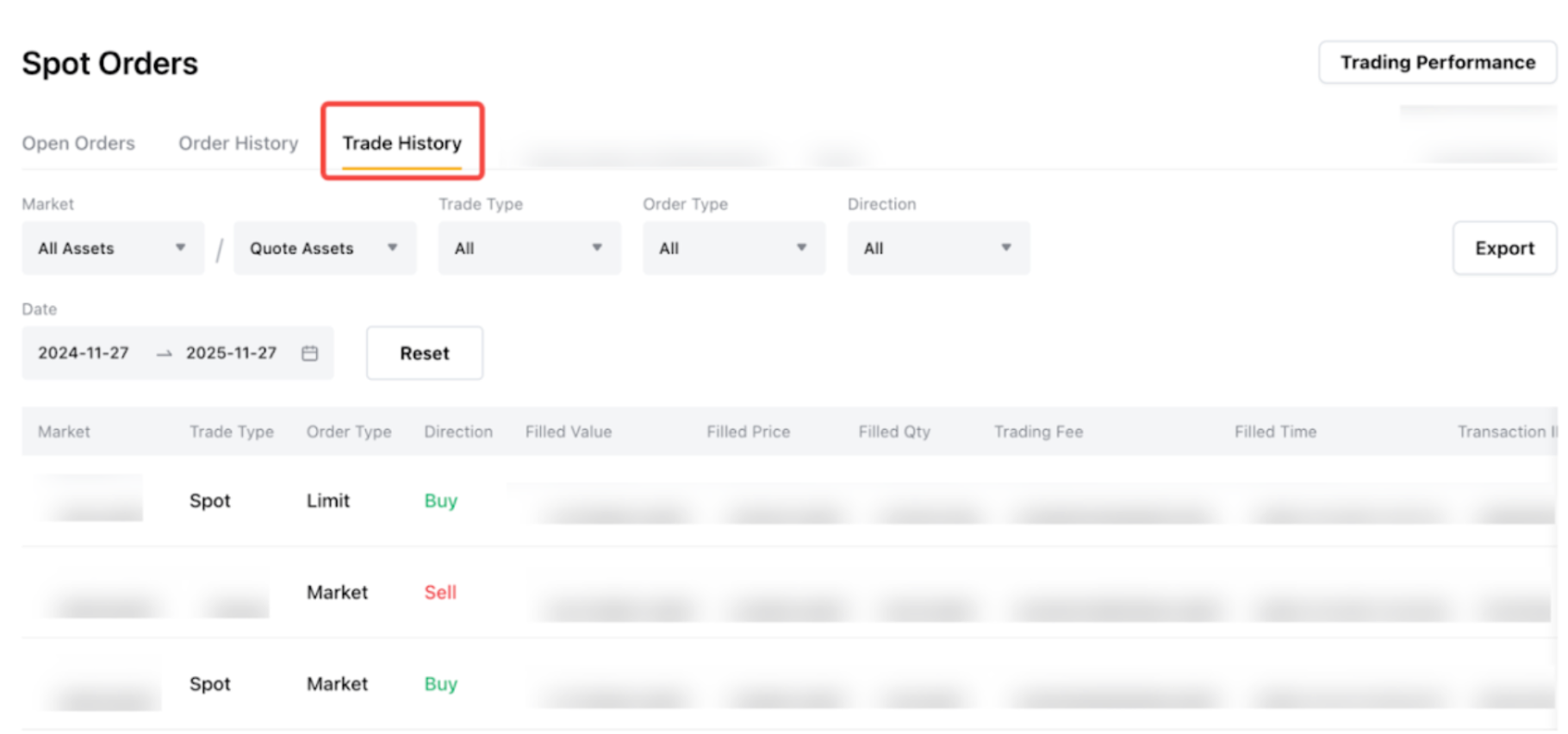
Task: Select the Limit Buy trade row
Action: tap(327, 501)
